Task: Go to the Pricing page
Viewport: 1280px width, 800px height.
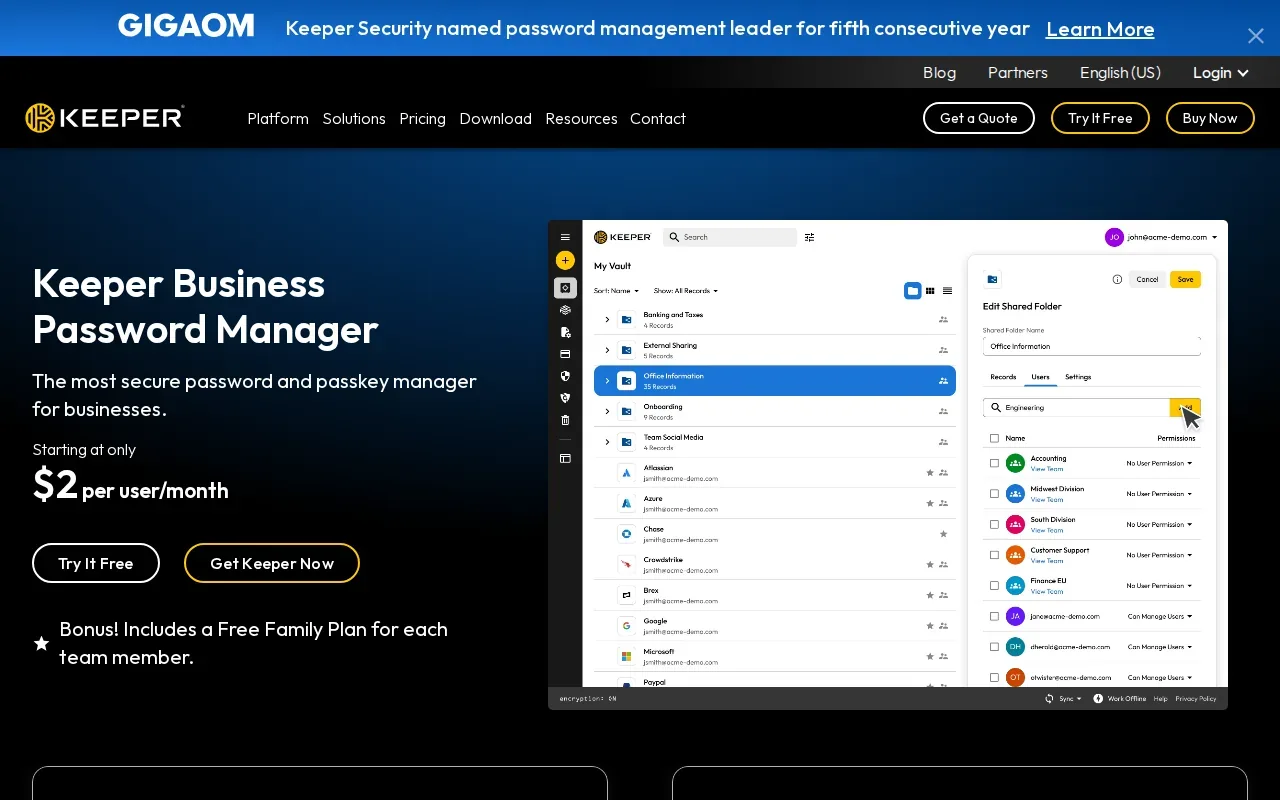Action: [x=422, y=118]
